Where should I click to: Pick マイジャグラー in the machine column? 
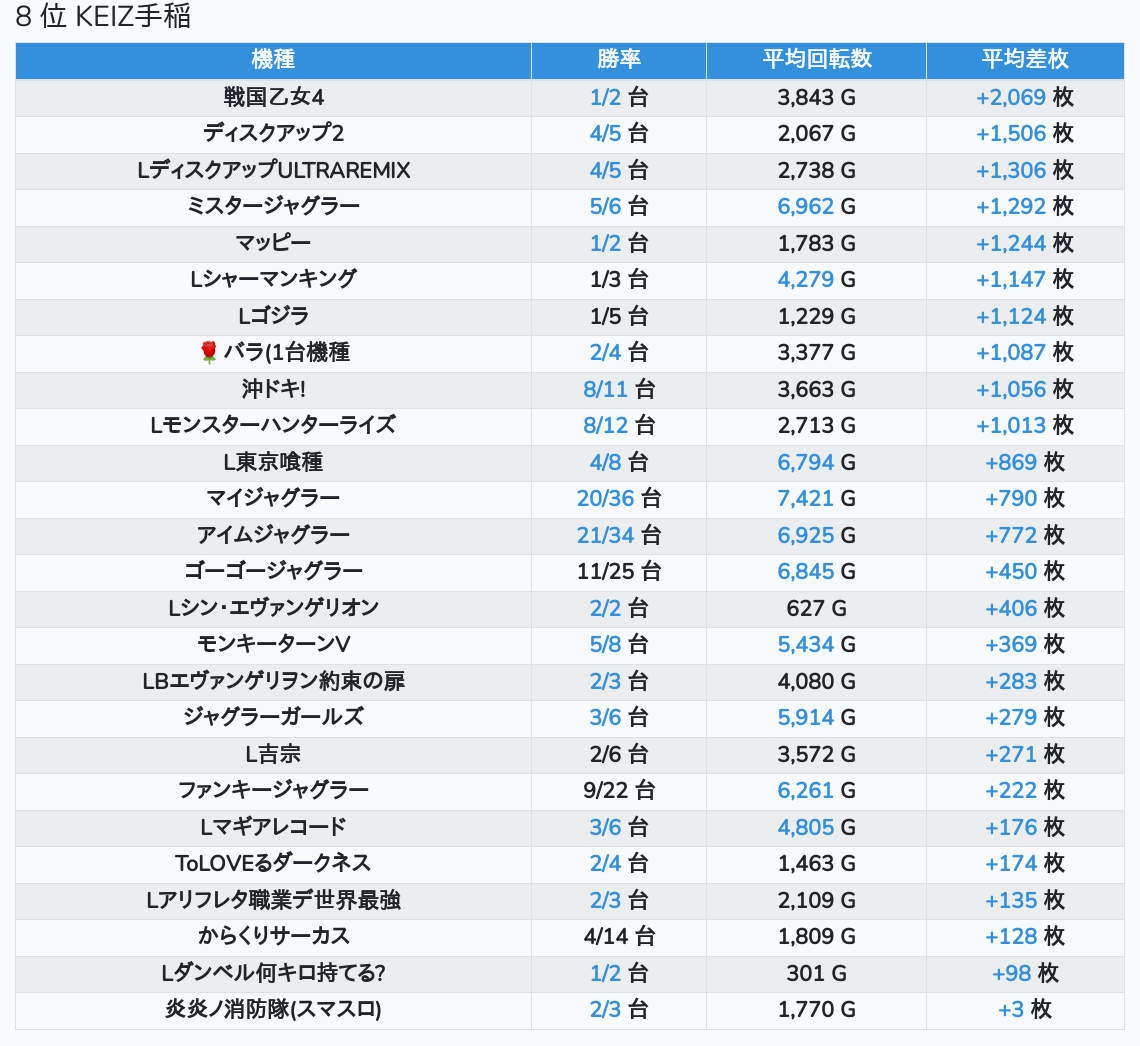click(273, 499)
